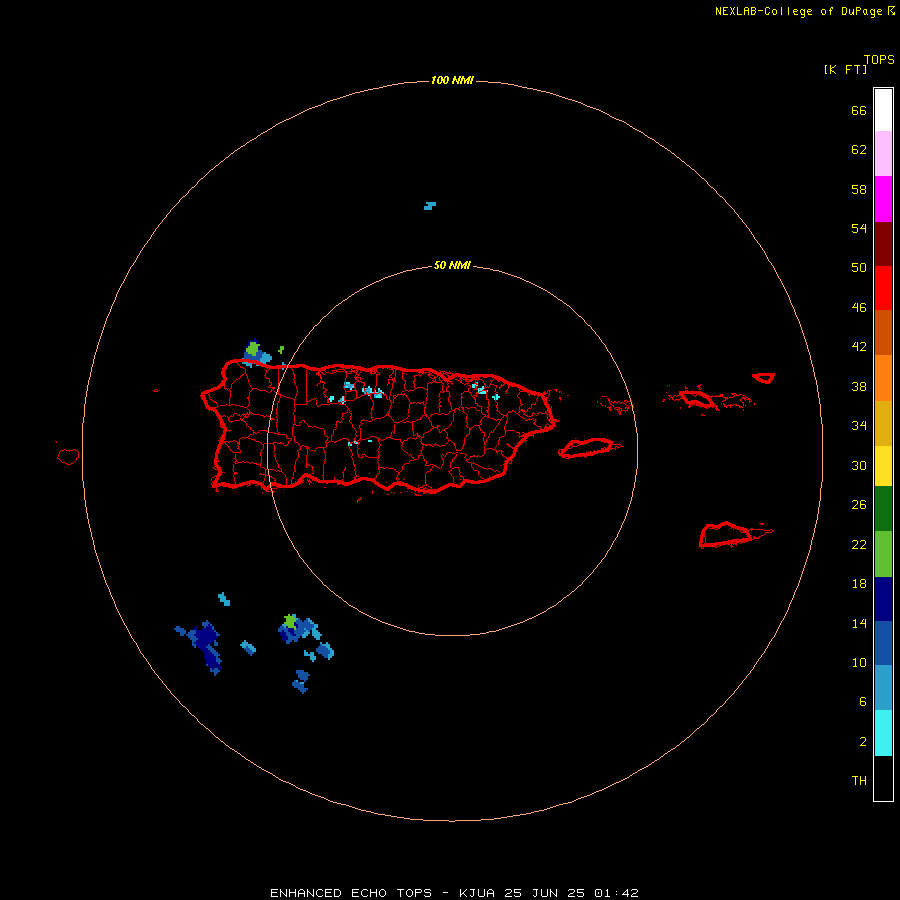Click the '25 JUN 25' date text
The image size is (900, 900).
coord(544,893)
